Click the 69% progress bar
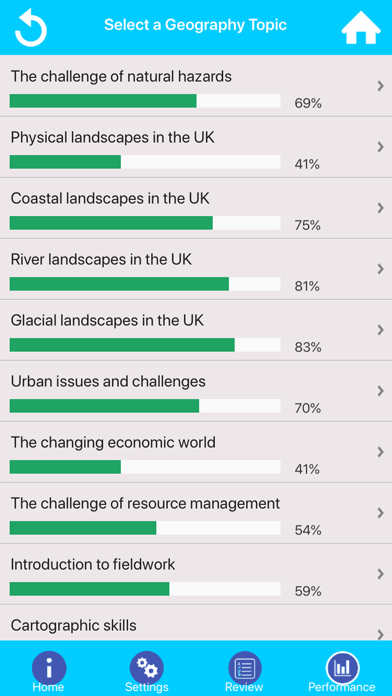The image size is (392, 696). 145,101
